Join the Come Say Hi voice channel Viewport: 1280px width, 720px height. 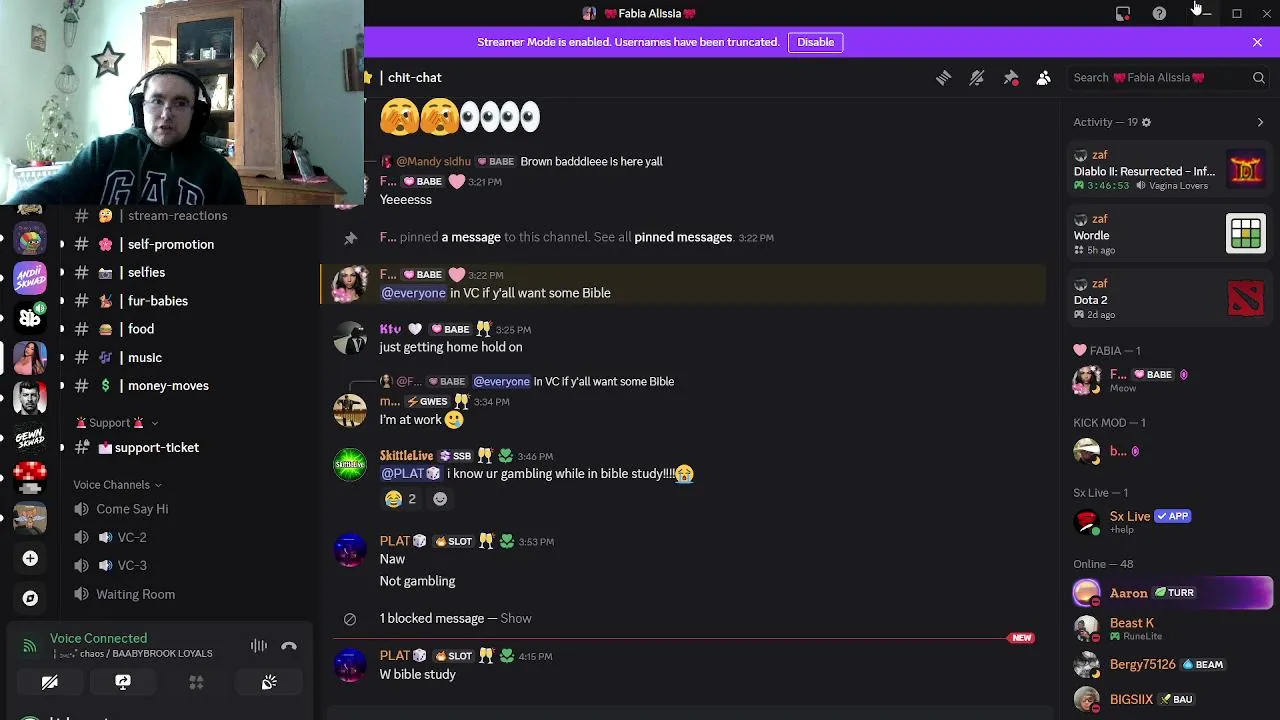[132, 509]
